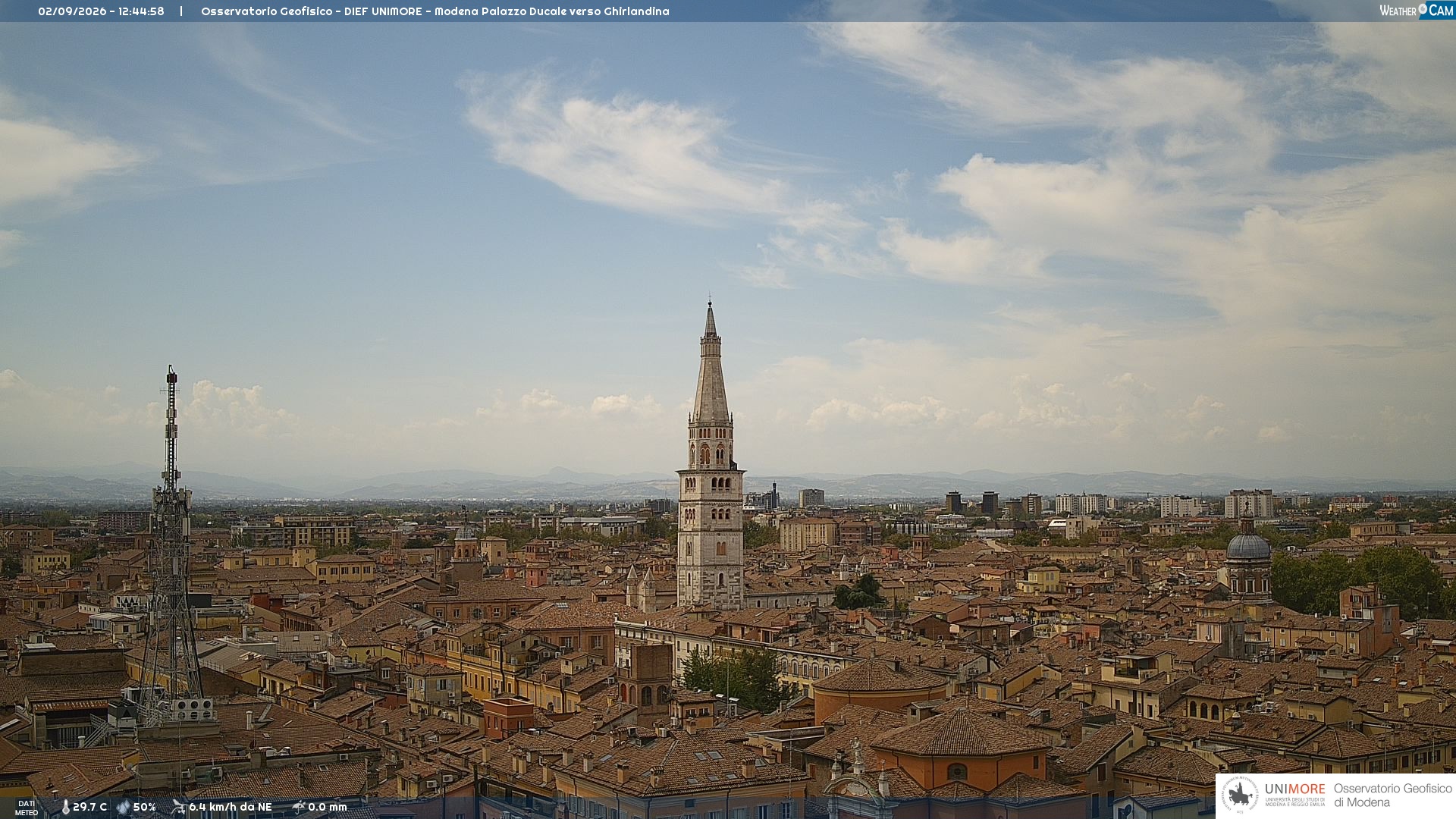This screenshot has width=1456, height=819.
Task: Click the thermometer temperature icon
Action: pyautogui.click(x=65, y=808)
